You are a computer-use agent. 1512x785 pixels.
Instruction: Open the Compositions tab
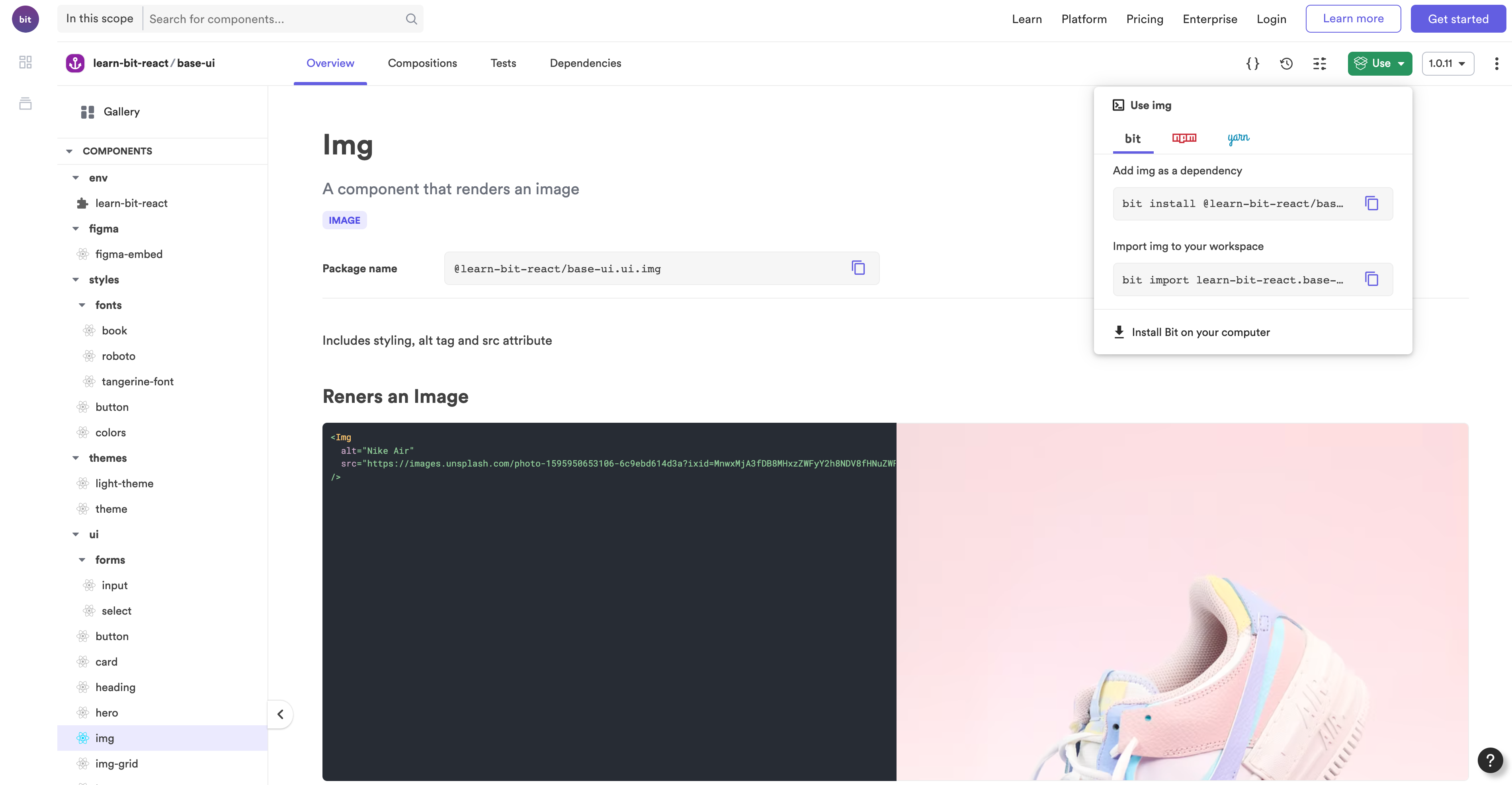[422, 63]
